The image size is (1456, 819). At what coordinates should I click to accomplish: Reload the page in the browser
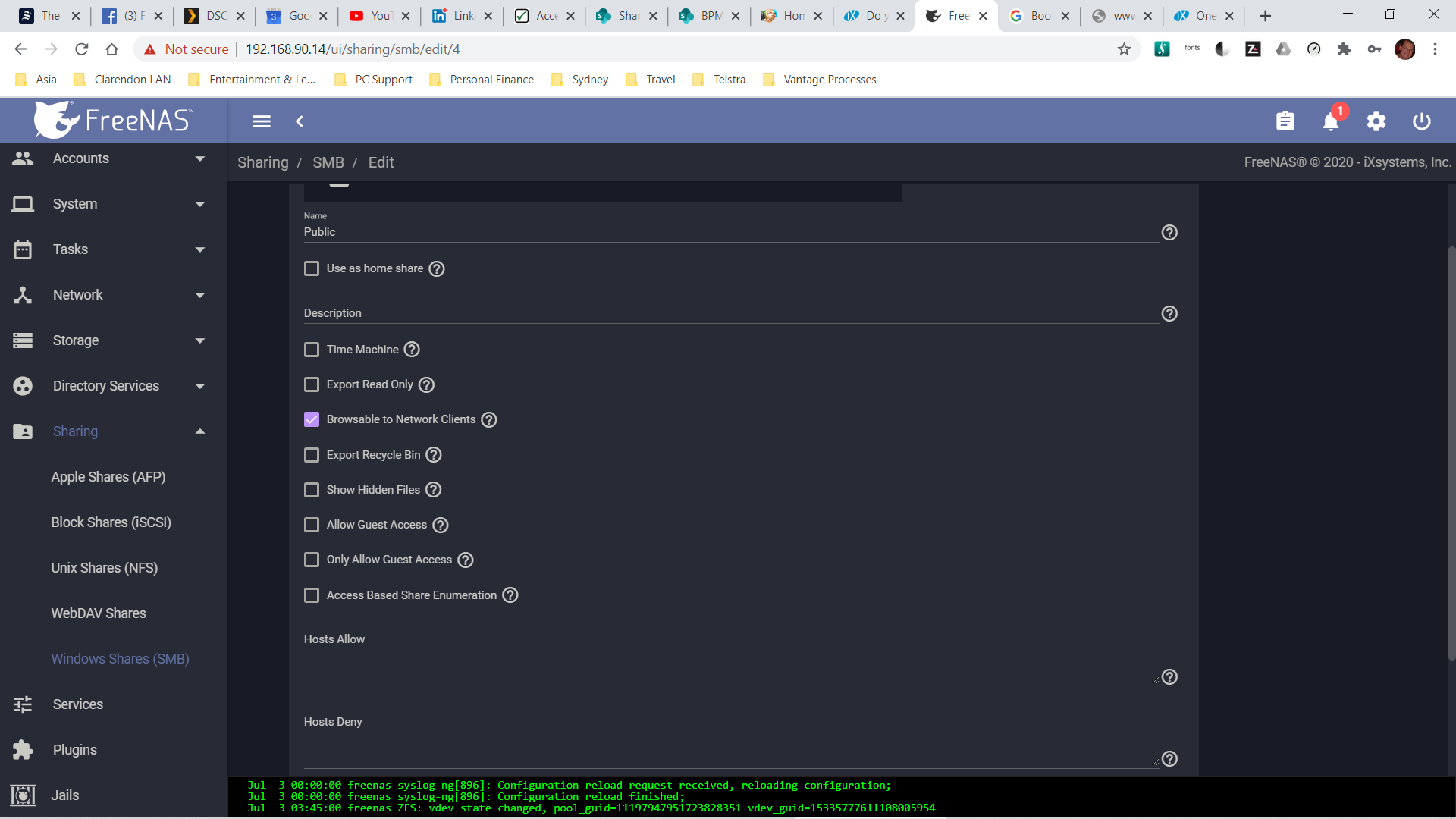click(x=82, y=49)
